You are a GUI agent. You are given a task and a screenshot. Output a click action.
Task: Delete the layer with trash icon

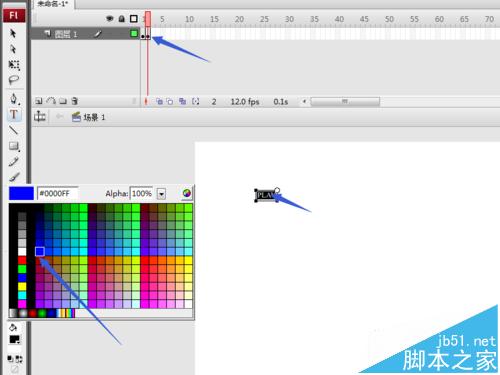pos(75,101)
